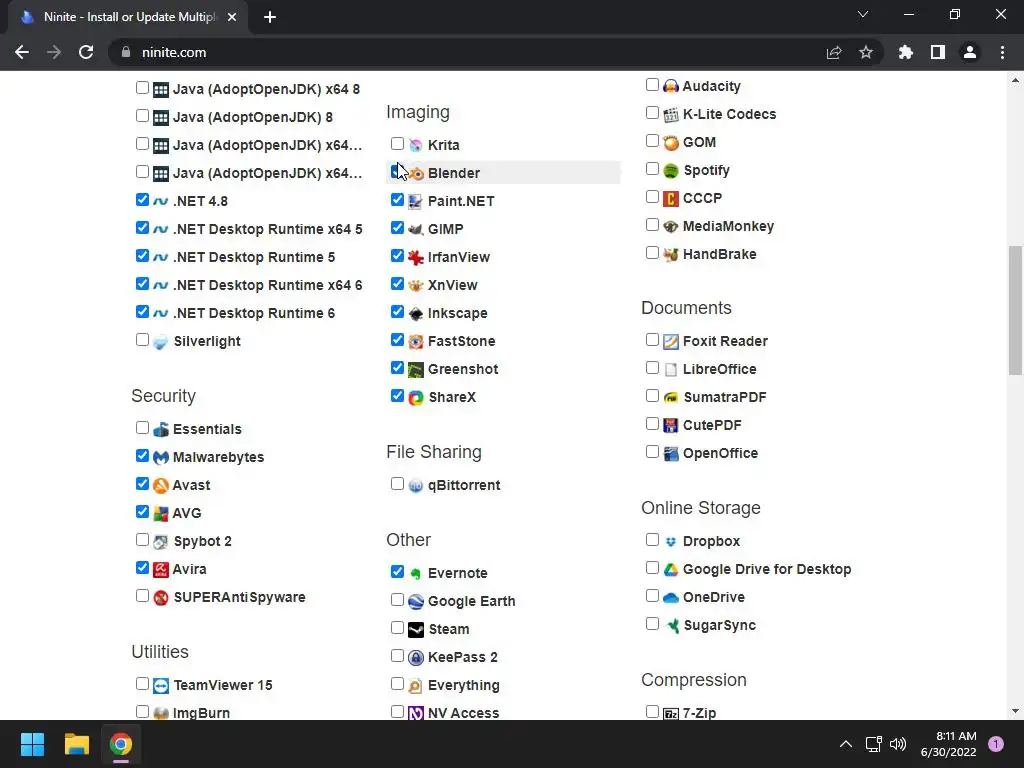Check the LibreOffice checkbox

coord(652,368)
